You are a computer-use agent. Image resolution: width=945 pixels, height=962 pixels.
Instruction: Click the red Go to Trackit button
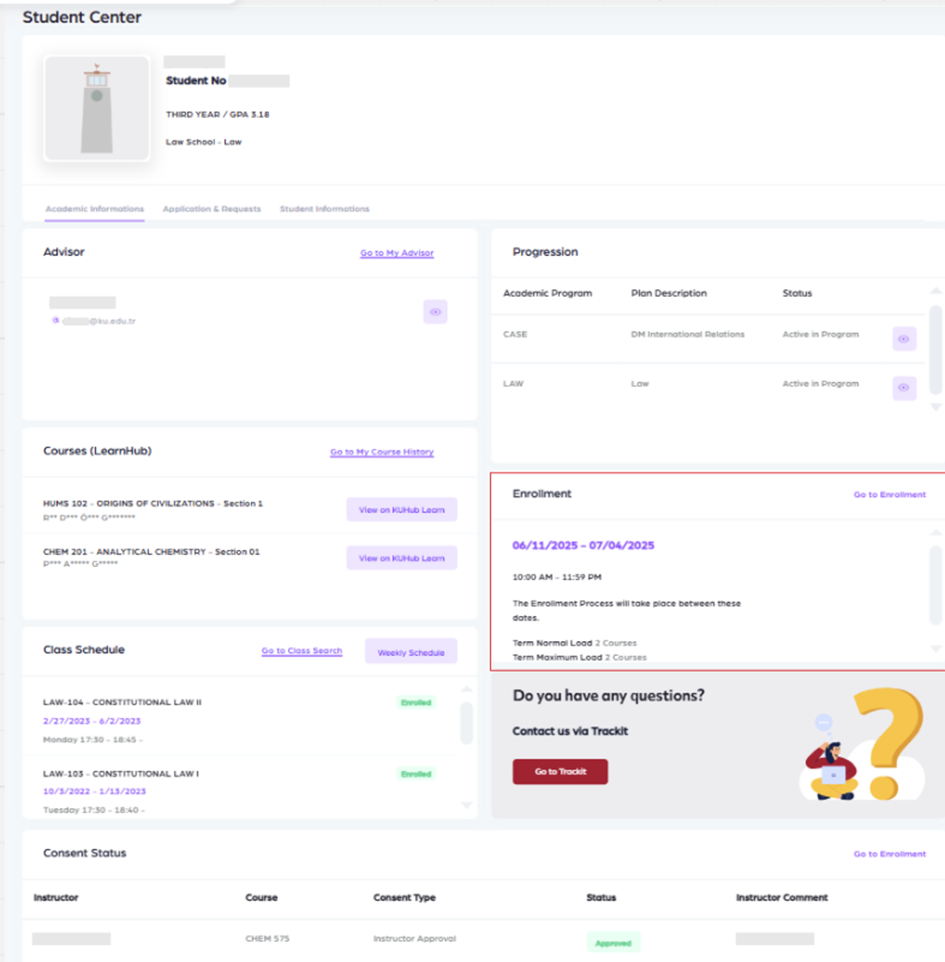click(559, 772)
